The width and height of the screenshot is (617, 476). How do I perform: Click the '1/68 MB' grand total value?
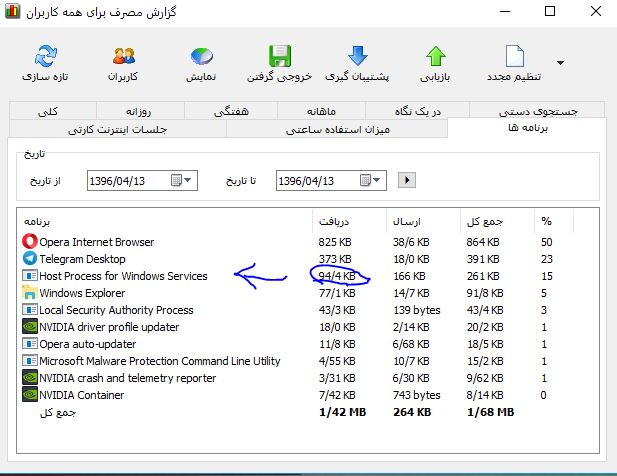click(491, 412)
